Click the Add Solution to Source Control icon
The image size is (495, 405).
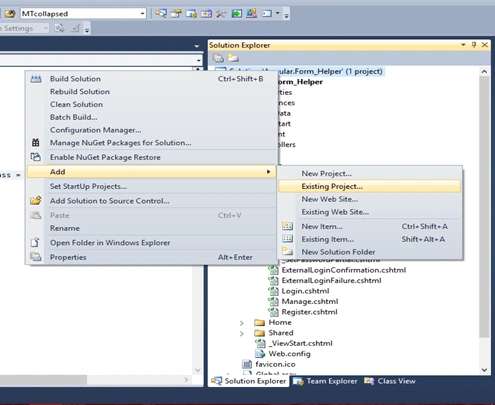click(x=36, y=201)
